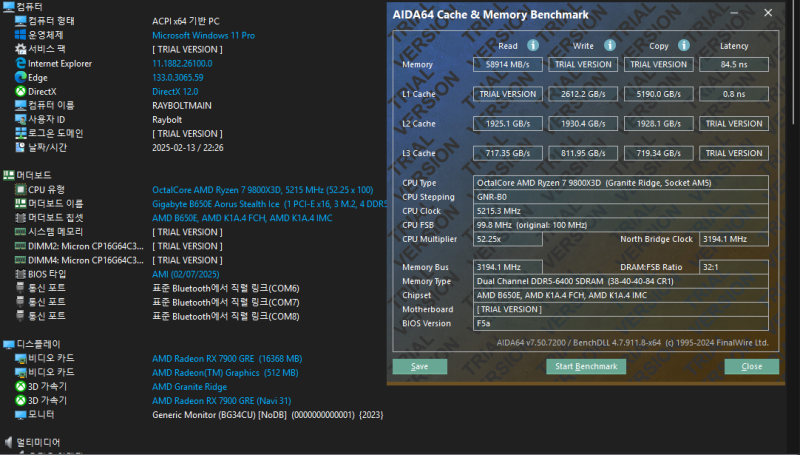Screen dimensions: 800x455
Task: Open the OctalCore AMD Ryzen 7 9800X3D link
Action: point(263,190)
